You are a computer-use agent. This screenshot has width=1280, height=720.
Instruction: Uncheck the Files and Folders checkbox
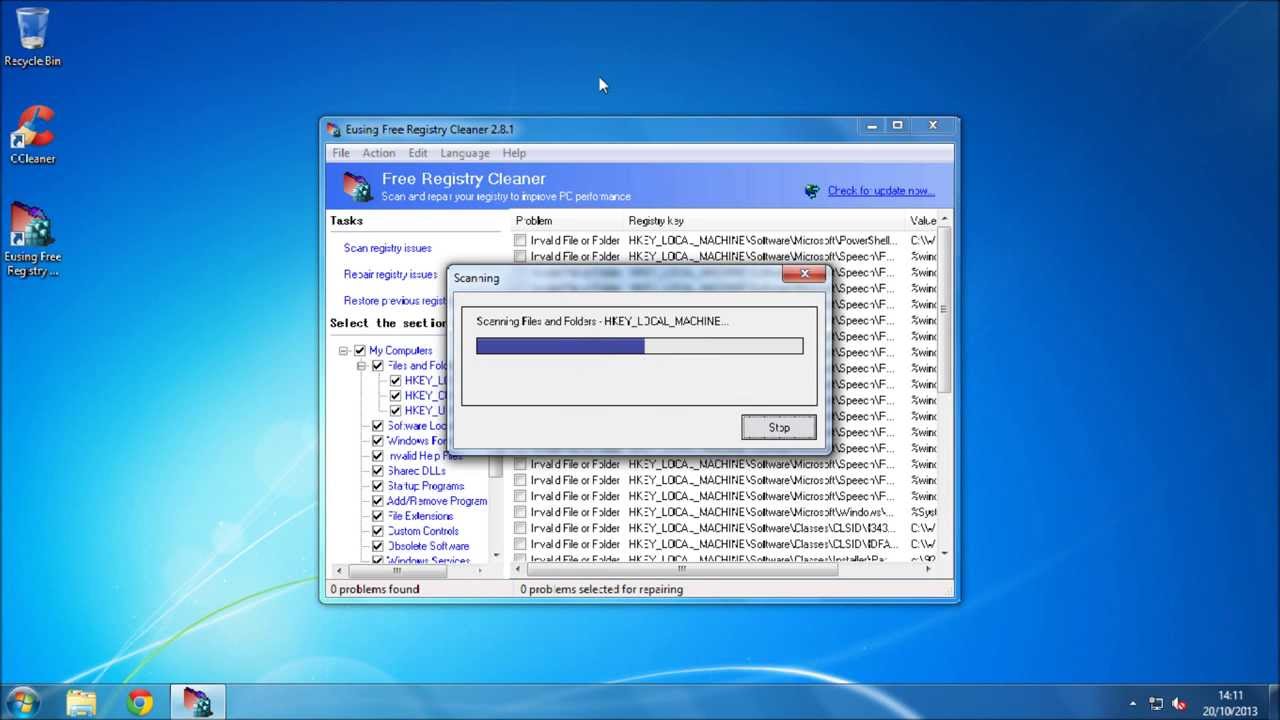coord(377,366)
